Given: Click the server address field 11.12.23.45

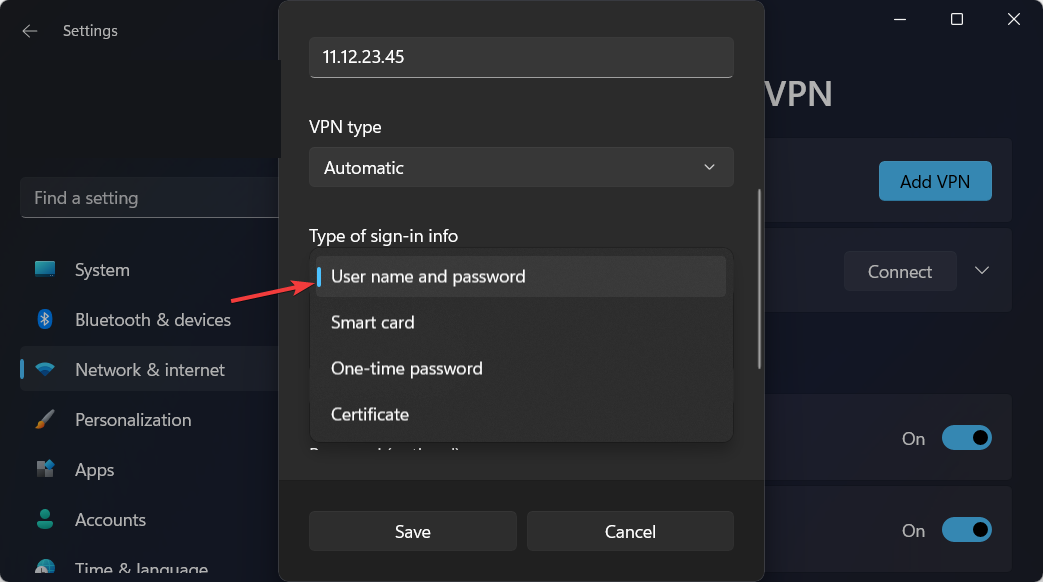Looking at the screenshot, I should point(521,57).
